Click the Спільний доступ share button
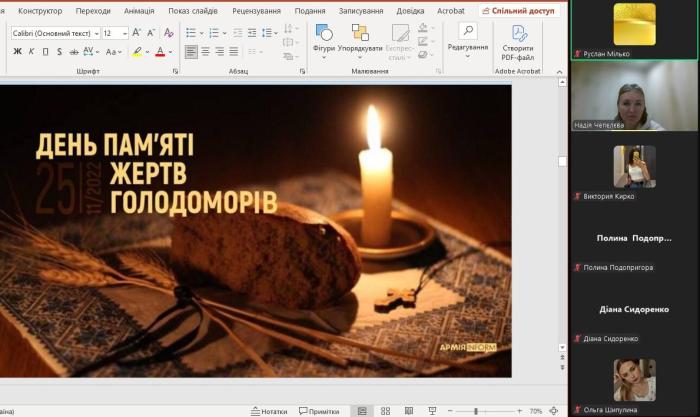700x417 pixels. tap(518, 10)
